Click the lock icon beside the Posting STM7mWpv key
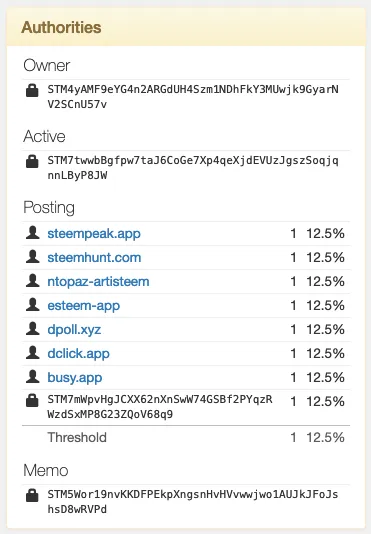Screen dimensions: 371x534 point(32,400)
